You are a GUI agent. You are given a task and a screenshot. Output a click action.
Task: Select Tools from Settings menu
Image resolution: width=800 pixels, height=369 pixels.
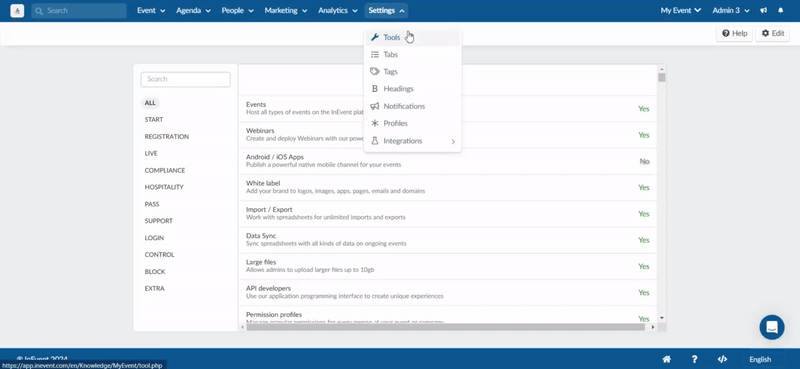pyautogui.click(x=413, y=37)
